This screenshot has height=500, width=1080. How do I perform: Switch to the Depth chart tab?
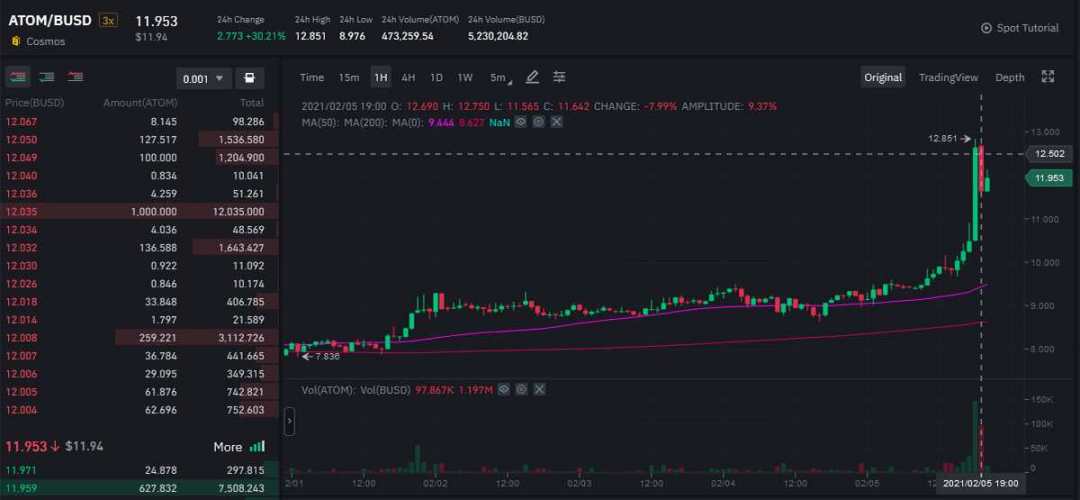[x=1009, y=77]
